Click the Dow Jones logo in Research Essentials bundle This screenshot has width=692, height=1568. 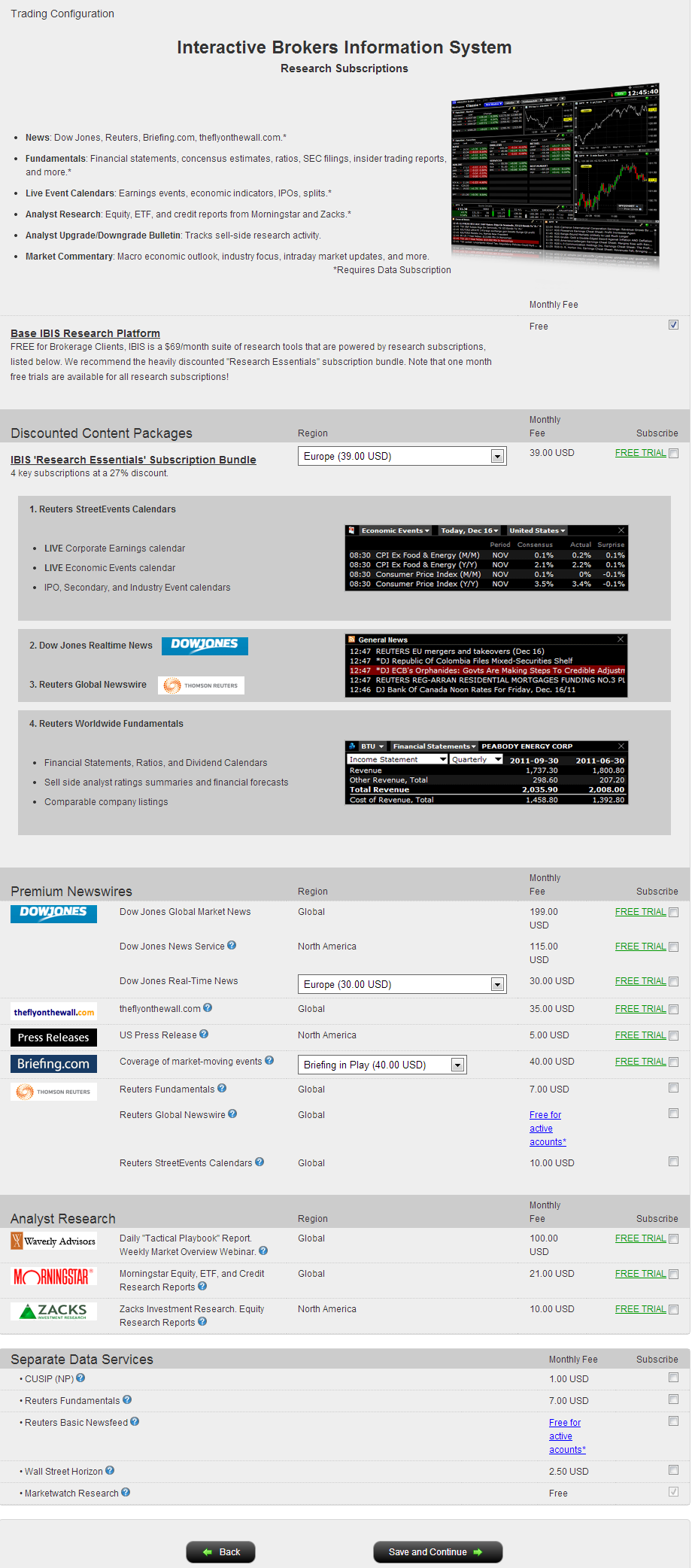coord(205,646)
